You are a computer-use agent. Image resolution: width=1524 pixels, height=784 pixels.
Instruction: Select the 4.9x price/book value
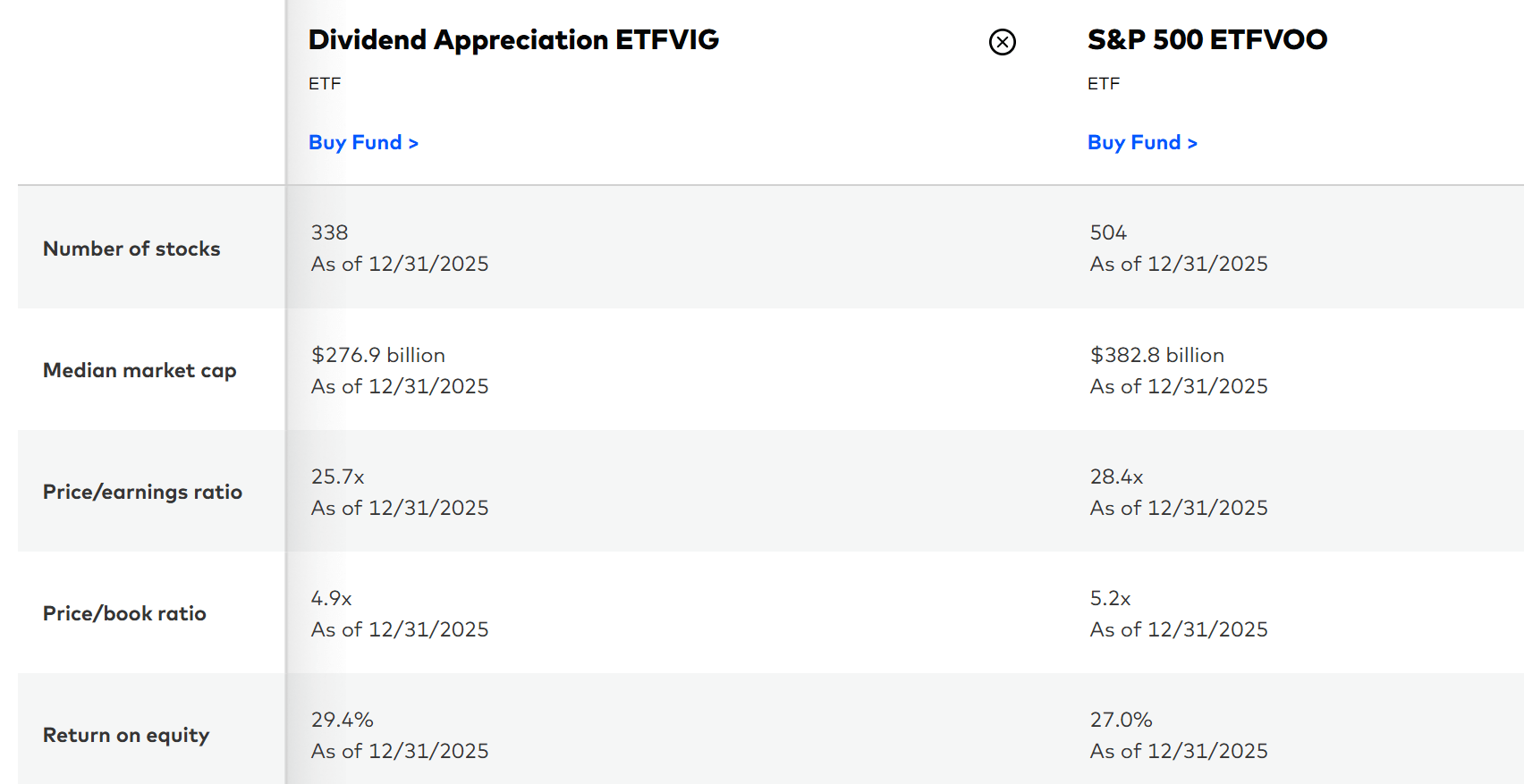tap(331, 598)
